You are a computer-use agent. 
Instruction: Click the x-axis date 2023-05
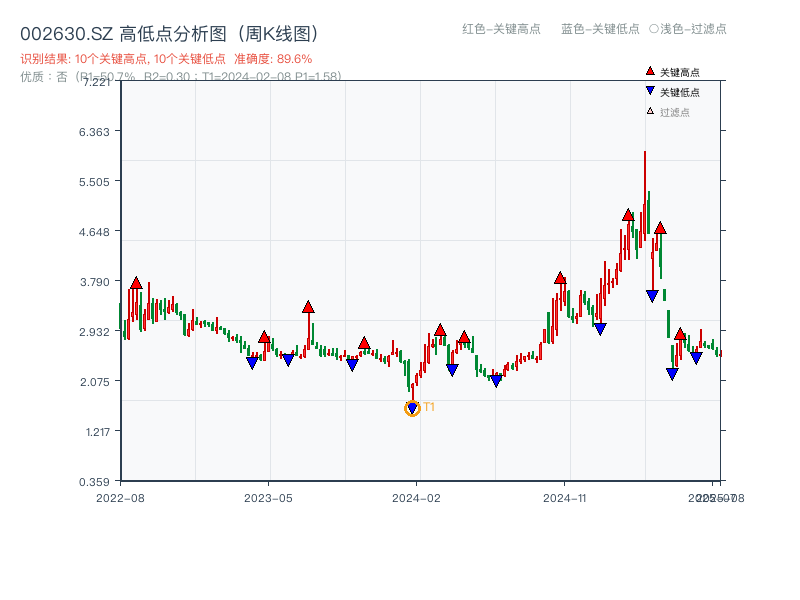click(x=268, y=498)
